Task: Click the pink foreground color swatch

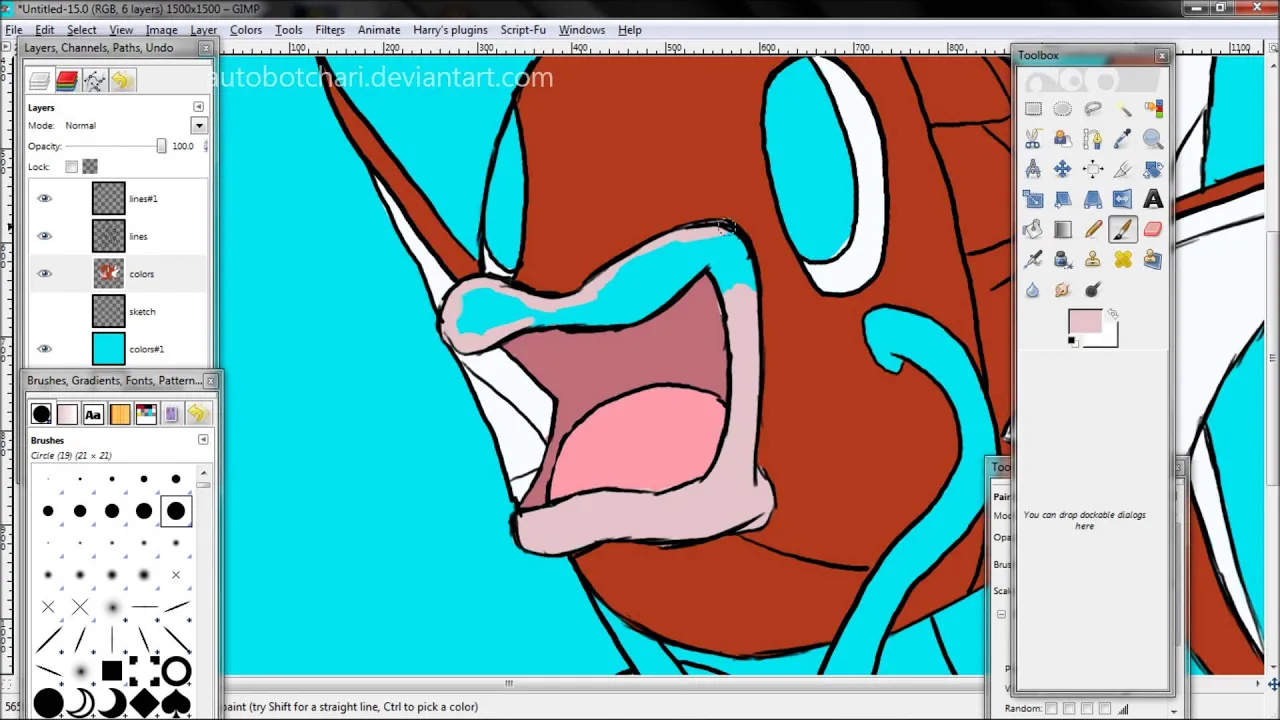Action: tap(1084, 322)
